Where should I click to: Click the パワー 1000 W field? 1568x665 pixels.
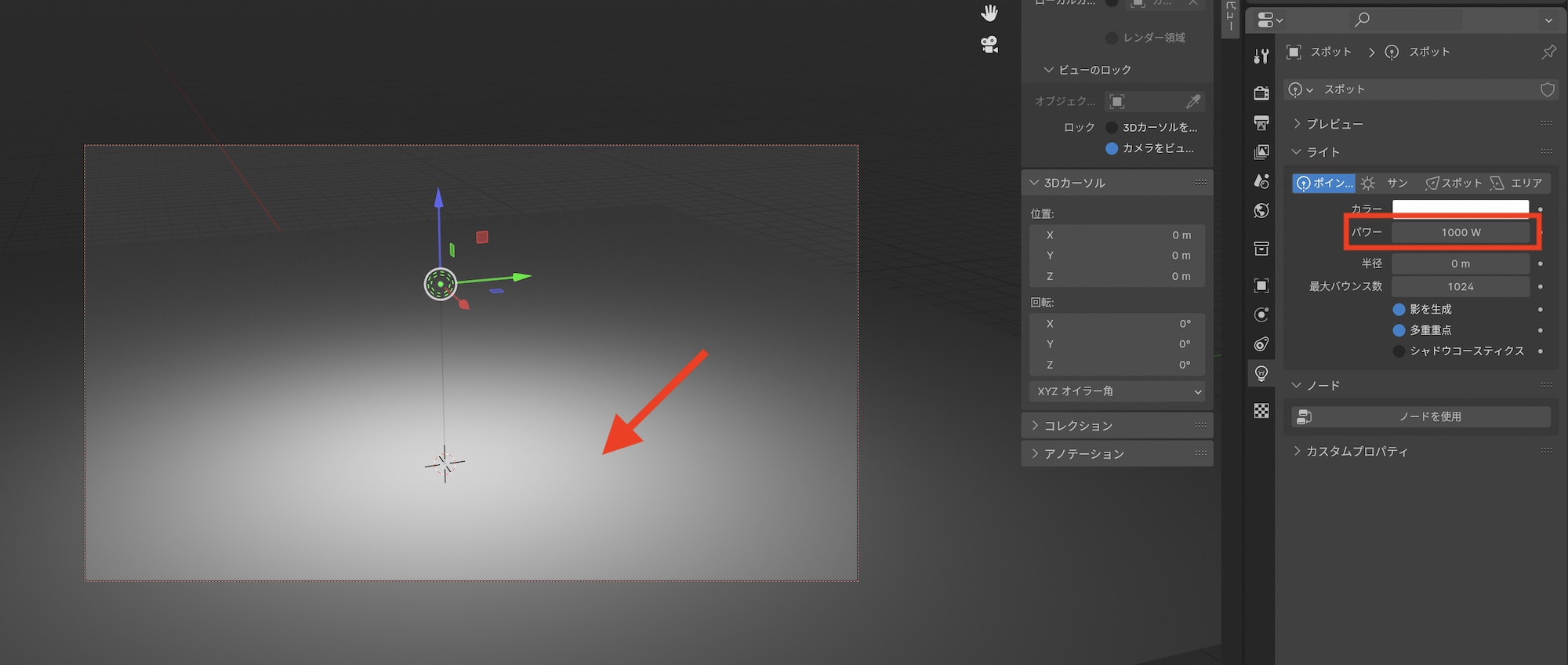click(1460, 232)
